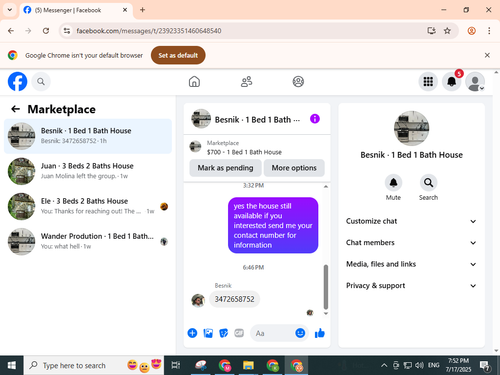Open the nine-dot Menu grid
500x375 pixels.
click(x=428, y=81)
